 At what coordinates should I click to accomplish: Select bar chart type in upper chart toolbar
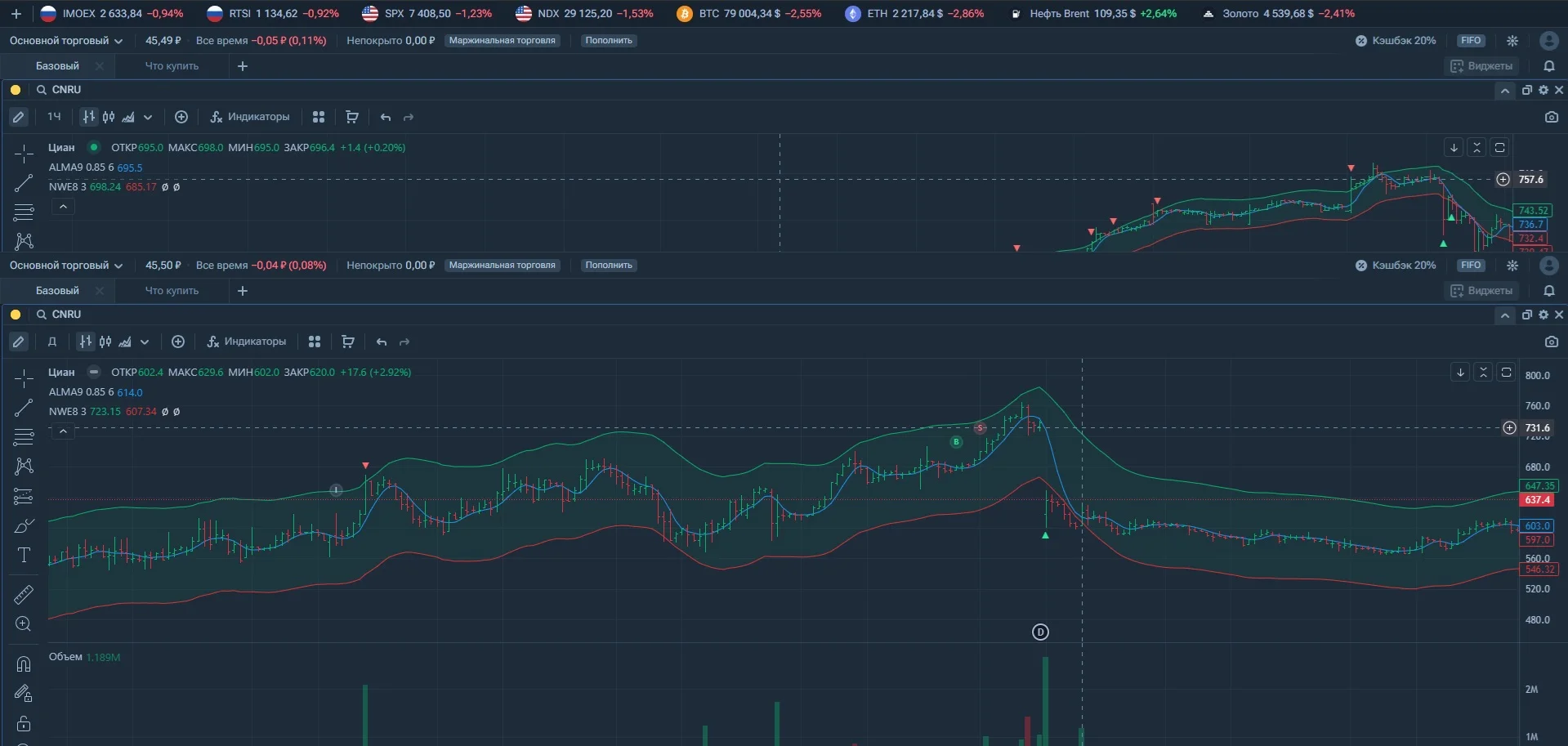coord(89,117)
